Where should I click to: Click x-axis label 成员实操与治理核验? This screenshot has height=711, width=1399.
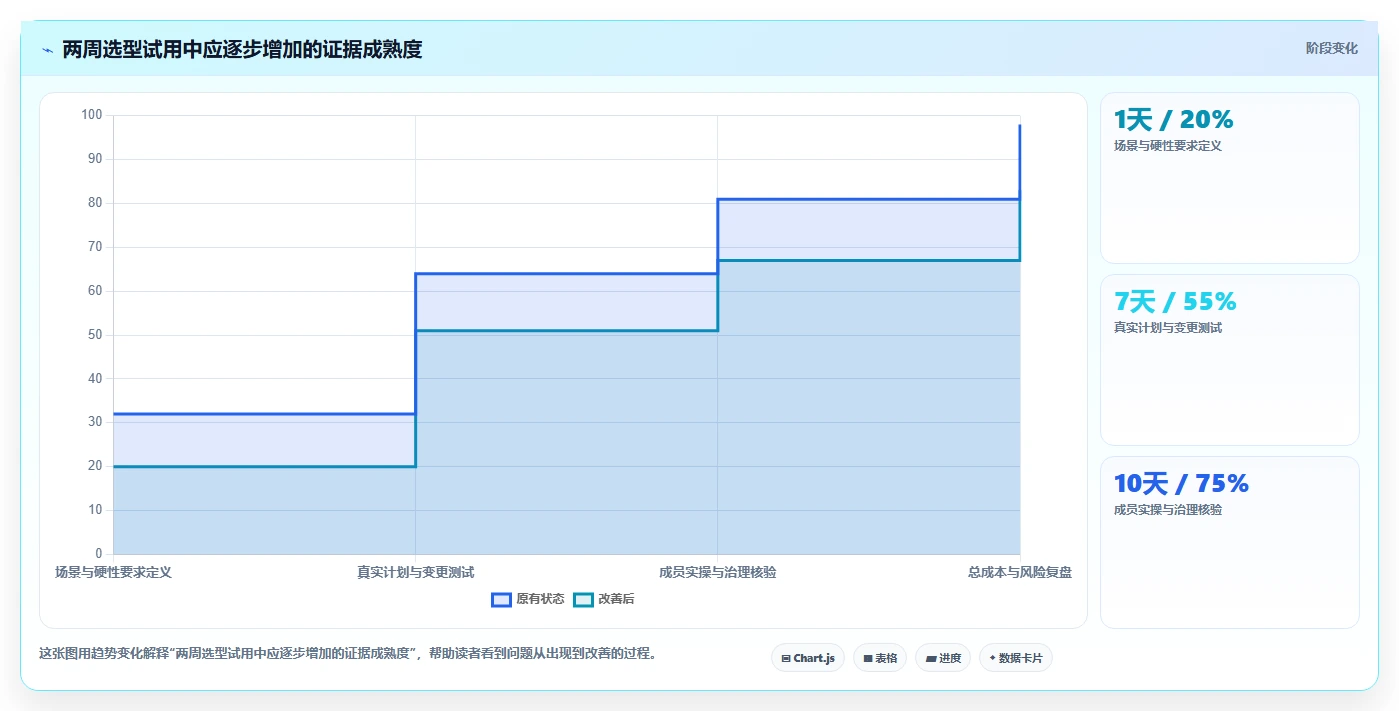coord(717,572)
